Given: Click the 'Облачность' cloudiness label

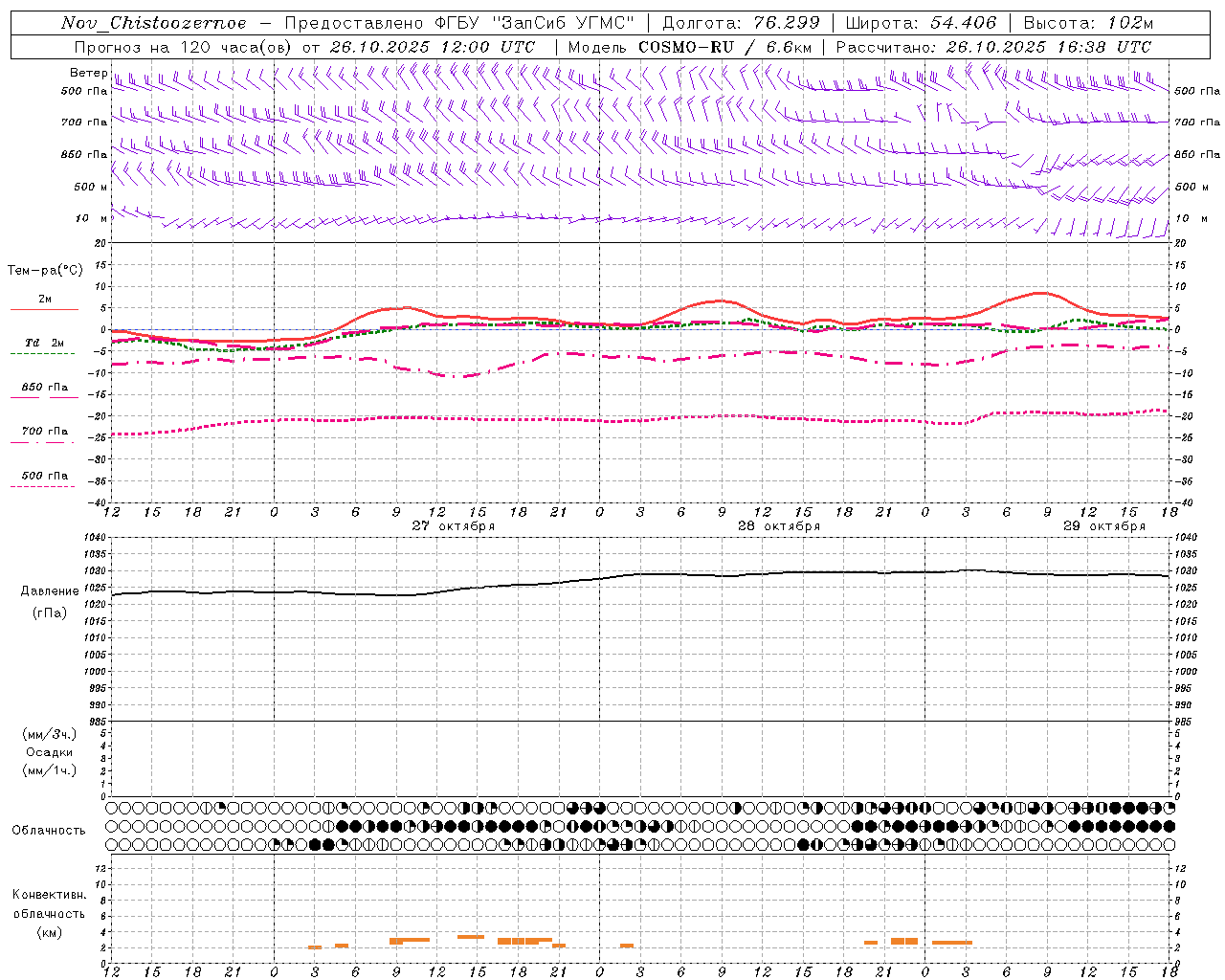Looking at the screenshot, I should click(49, 831).
